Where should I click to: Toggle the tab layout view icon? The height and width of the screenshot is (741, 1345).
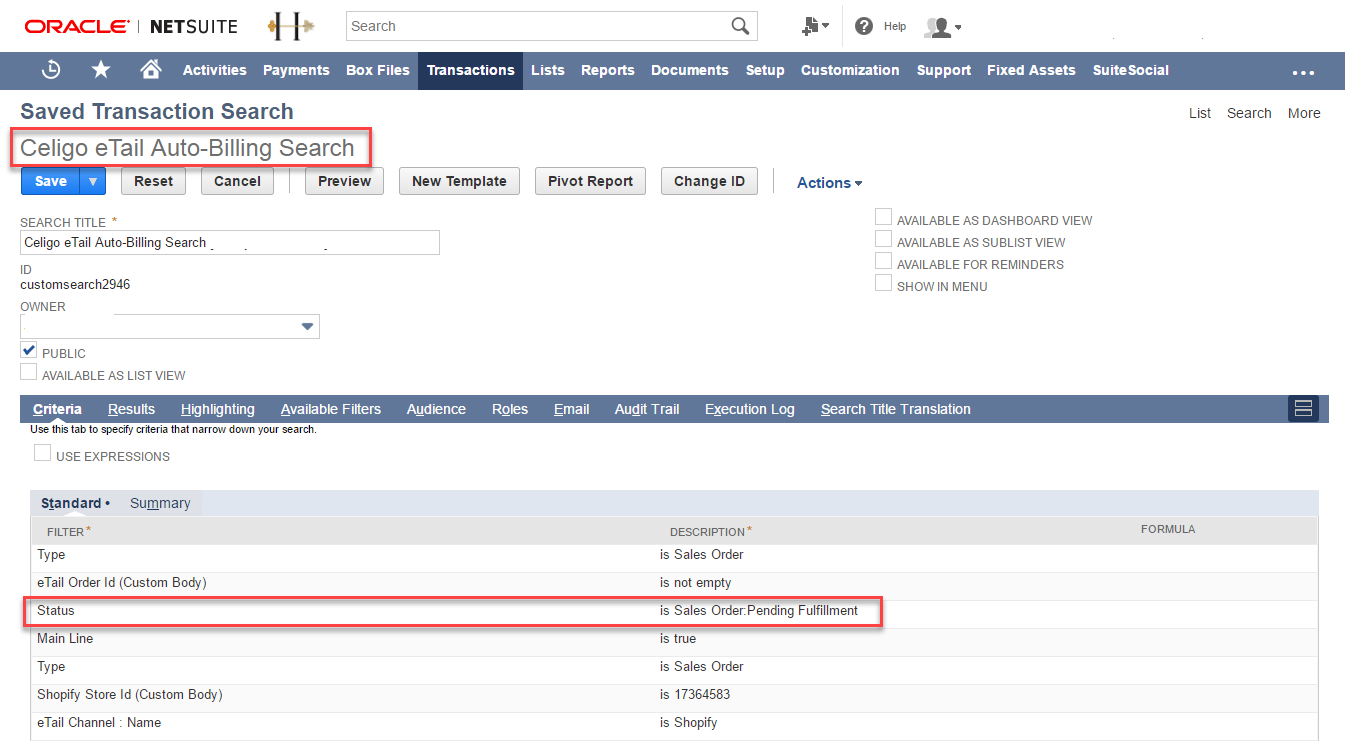(x=1303, y=408)
